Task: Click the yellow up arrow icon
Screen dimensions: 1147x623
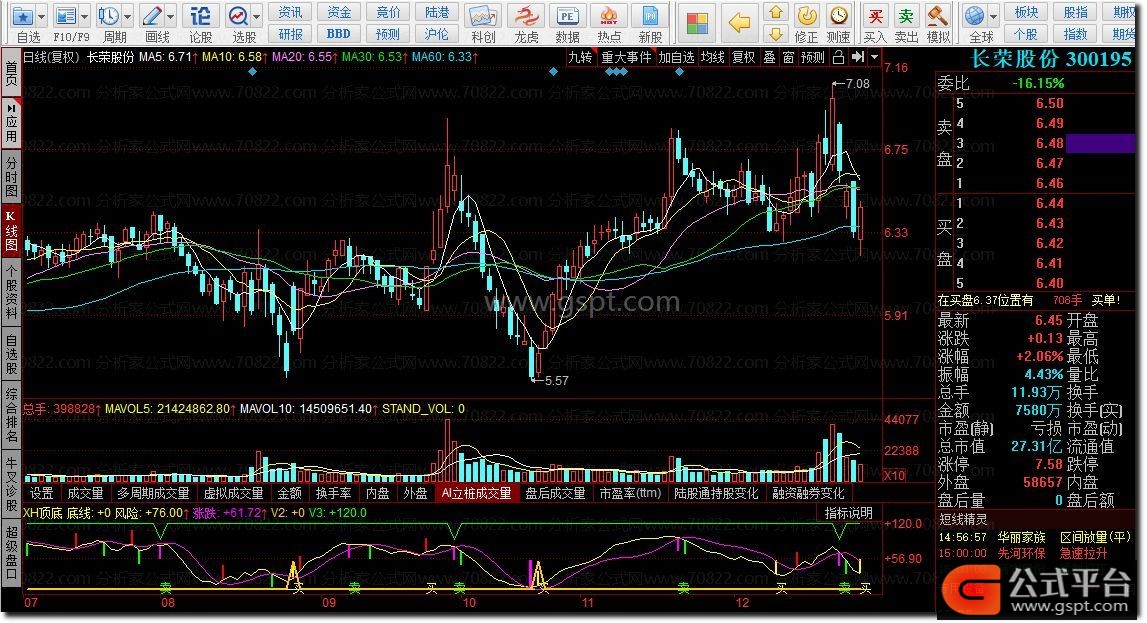Action: coord(776,12)
